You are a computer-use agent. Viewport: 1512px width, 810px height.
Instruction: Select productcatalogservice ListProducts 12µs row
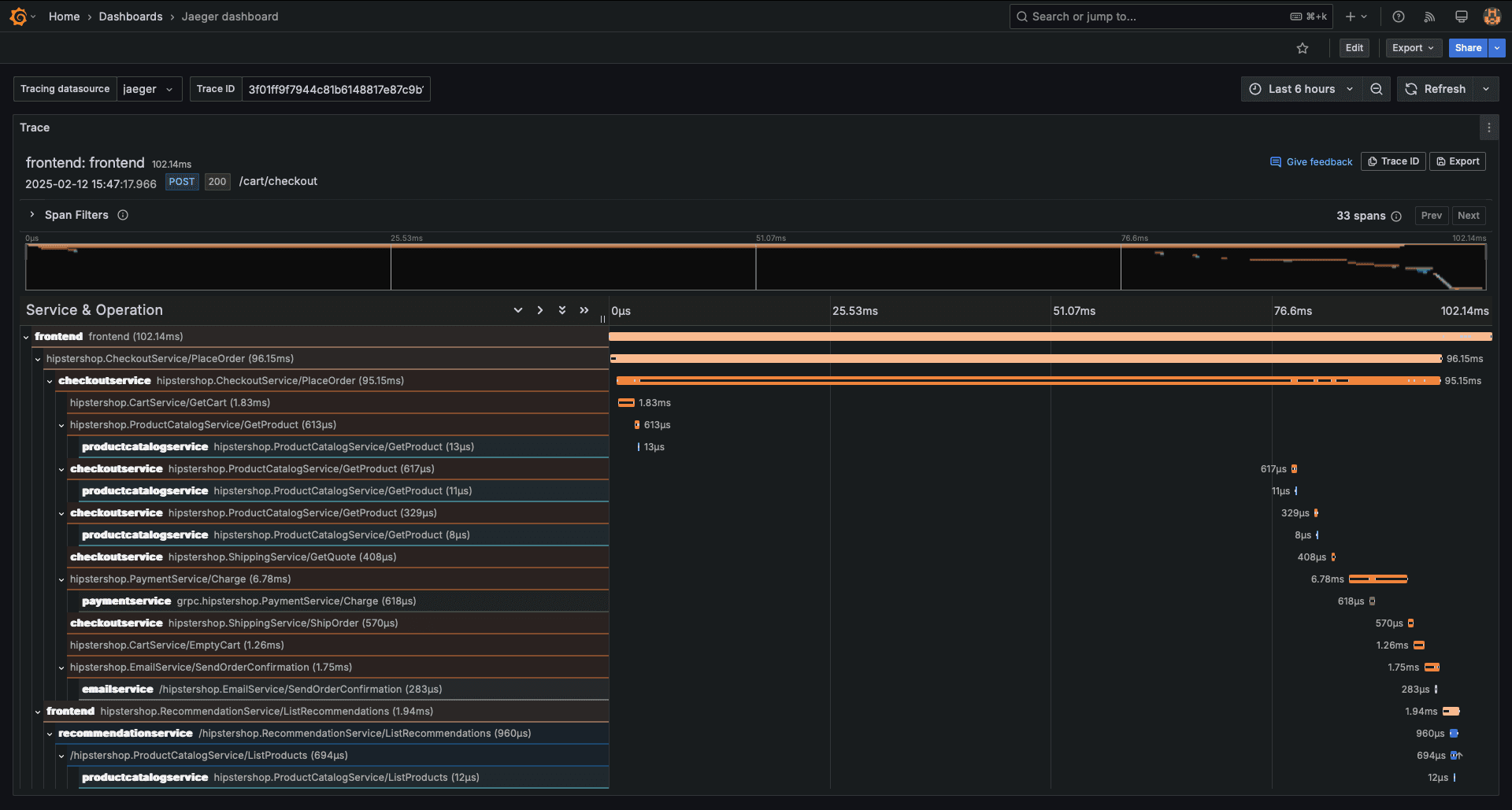click(x=344, y=778)
